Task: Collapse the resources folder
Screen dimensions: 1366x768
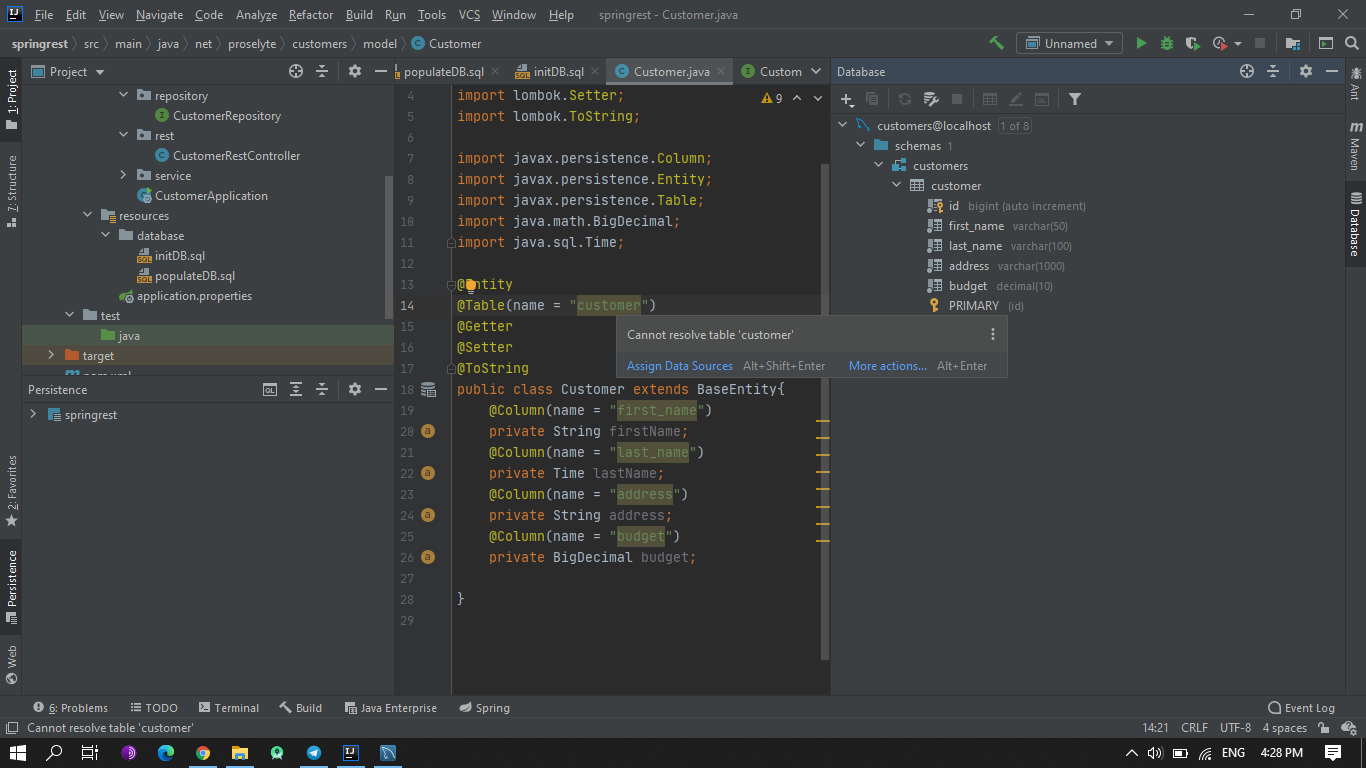Action: point(88,215)
